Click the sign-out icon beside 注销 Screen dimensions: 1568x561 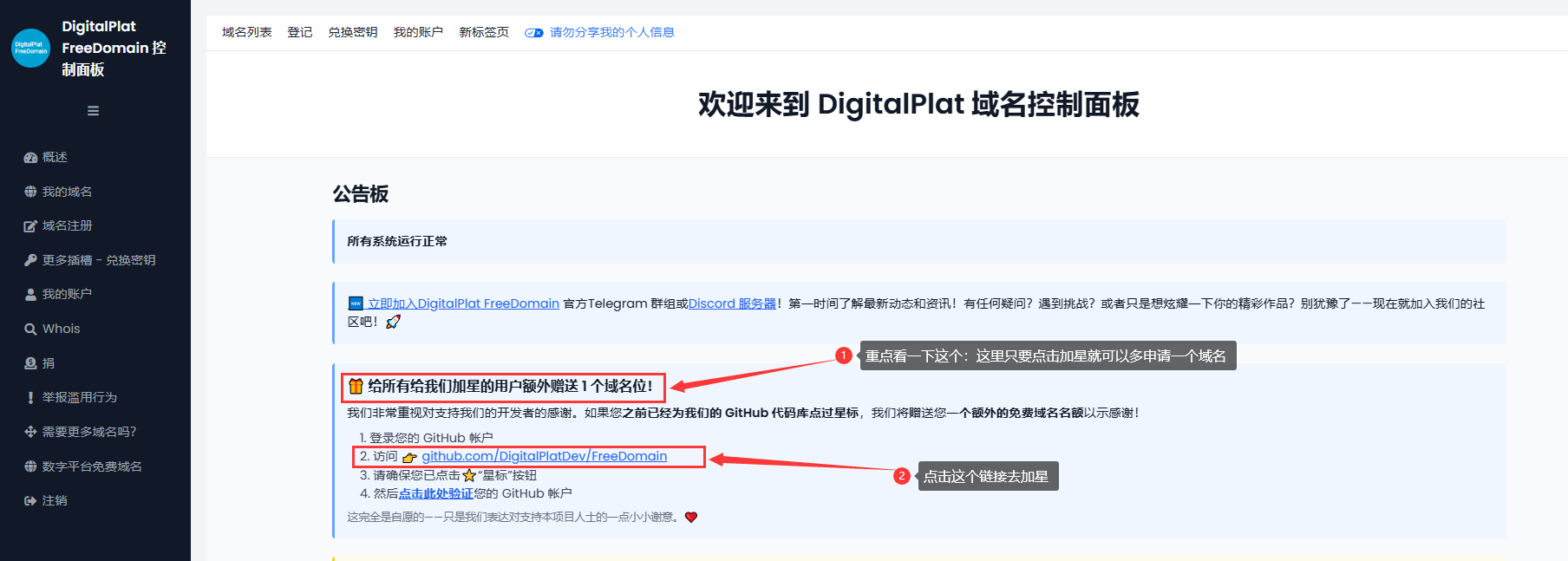point(30,501)
